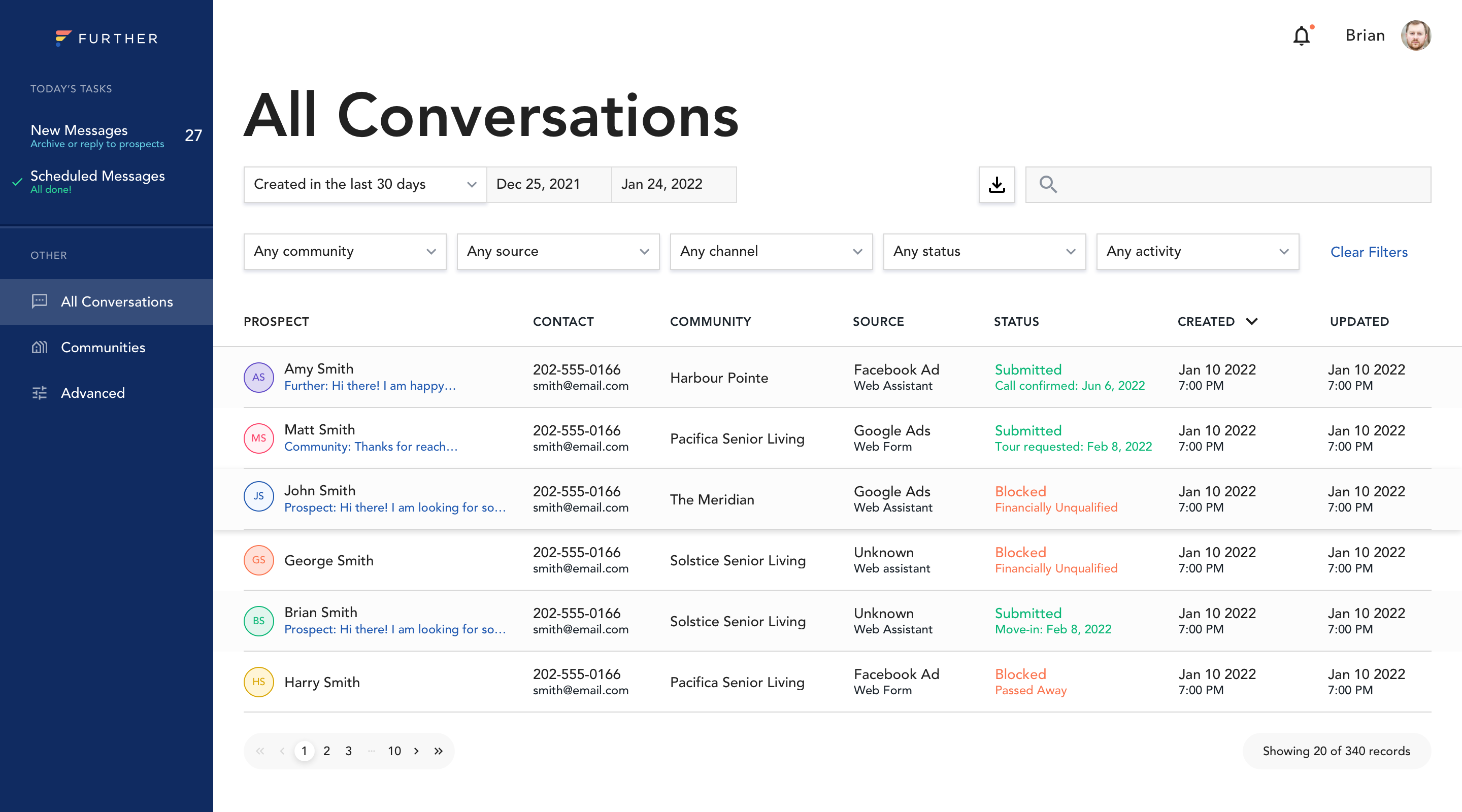Sort by Contact column header
The image size is (1462, 812).
pyautogui.click(x=563, y=322)
